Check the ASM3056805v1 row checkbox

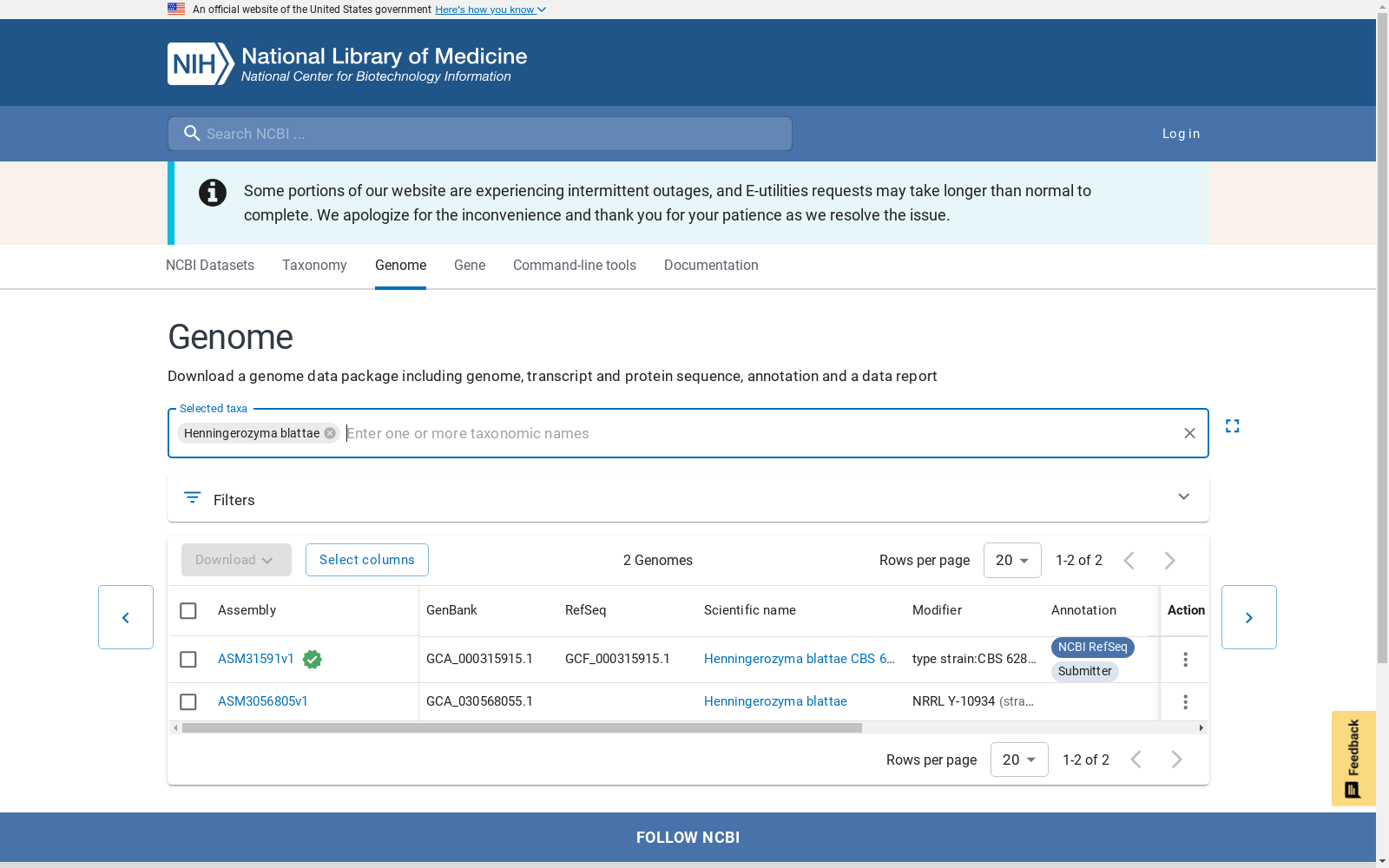(188, 701)
